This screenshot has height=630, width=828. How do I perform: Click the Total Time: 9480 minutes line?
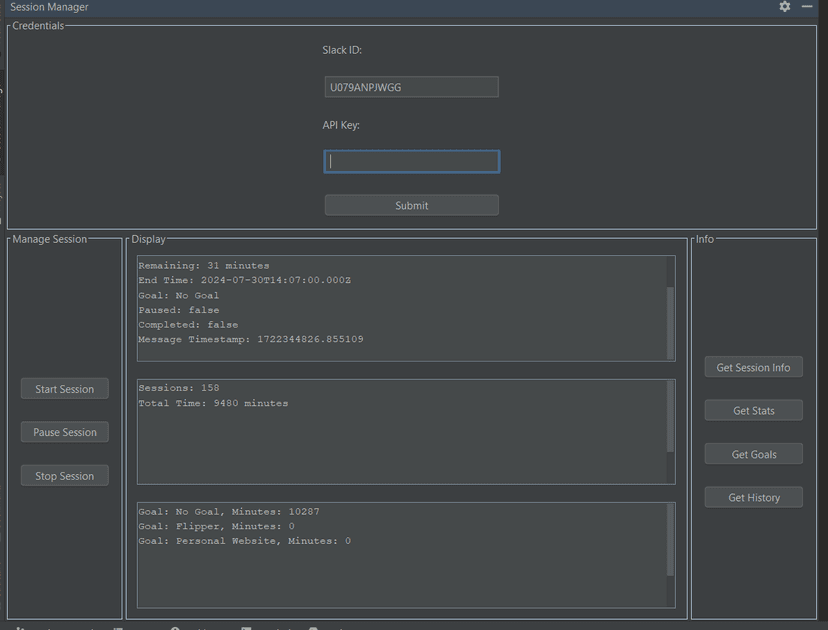tap(213, 403)
